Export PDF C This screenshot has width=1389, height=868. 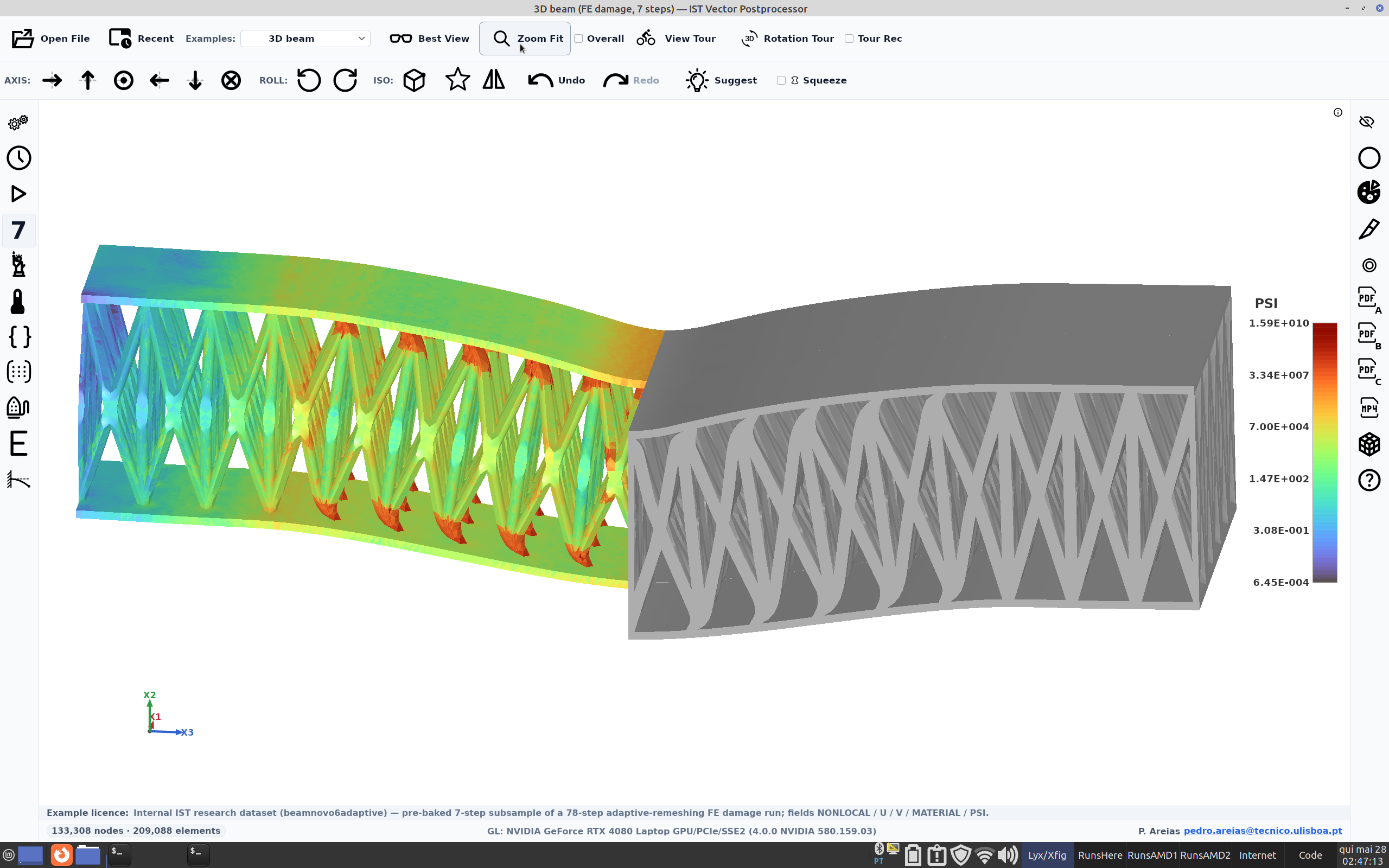(x=1369, y=372)
